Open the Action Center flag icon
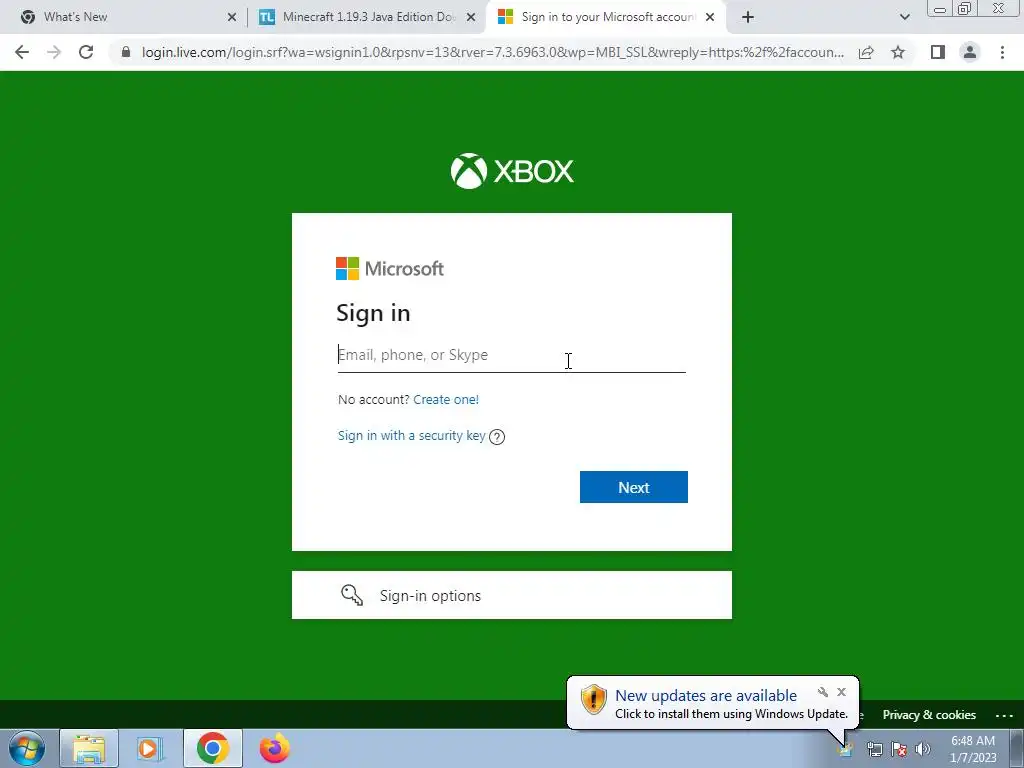This screenshot has height=768, width=1024. click(x=899, y=749)
